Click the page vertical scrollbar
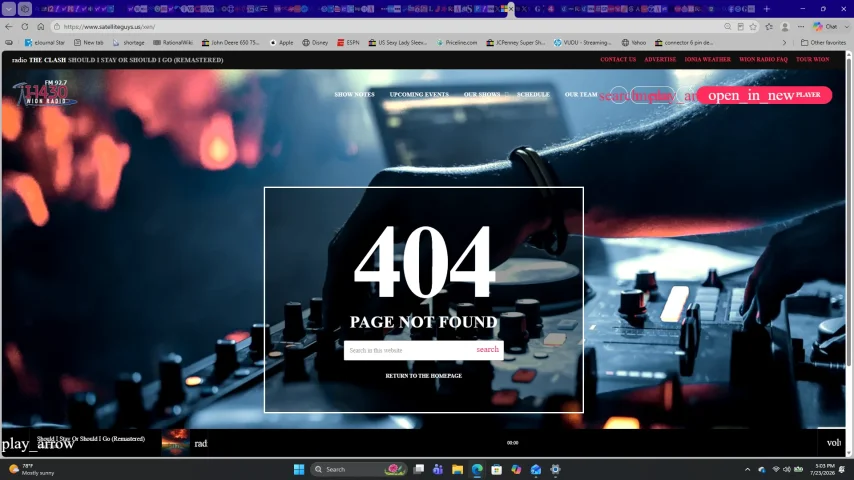Image resolution: width=854 pixels, height=480 pixels. click(x=849, y=210)
